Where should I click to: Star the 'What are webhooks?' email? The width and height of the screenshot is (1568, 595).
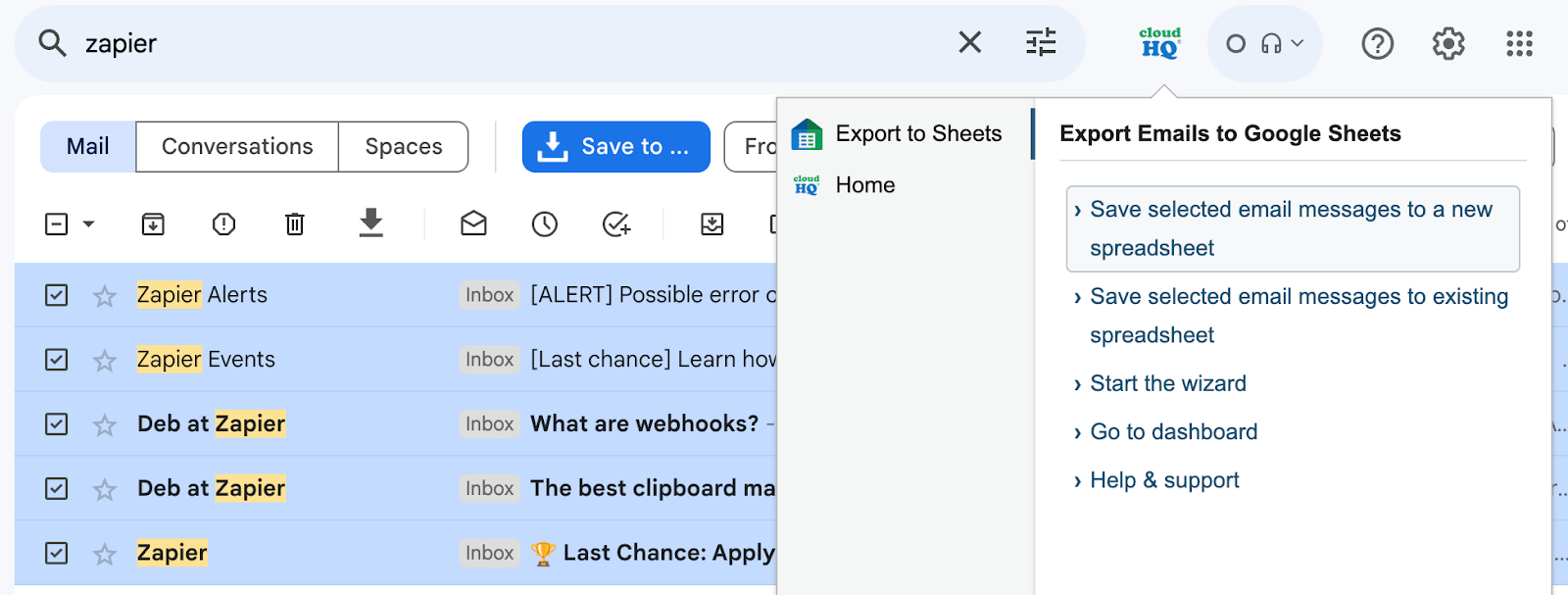(x=105, y=424)
